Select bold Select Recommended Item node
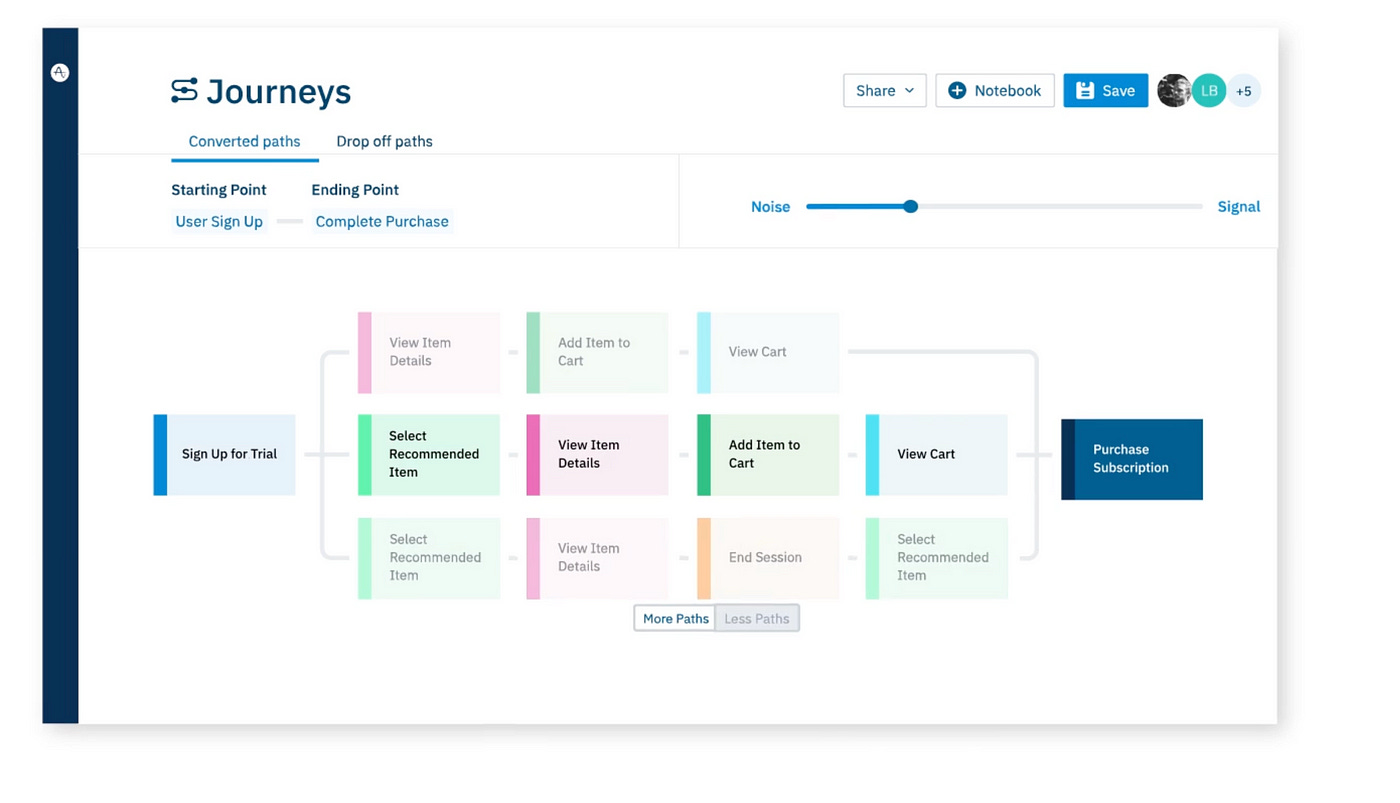The height and width of the screenshot is (803, 1400). click(x=429, y=455)
